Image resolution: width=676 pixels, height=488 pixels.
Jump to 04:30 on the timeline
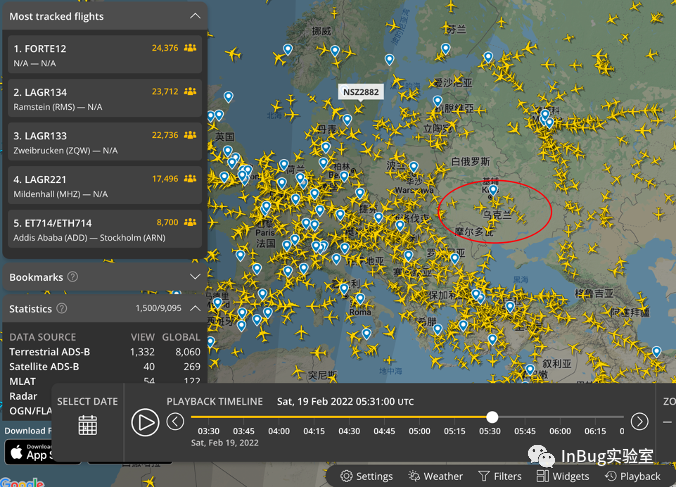[349, 431]
